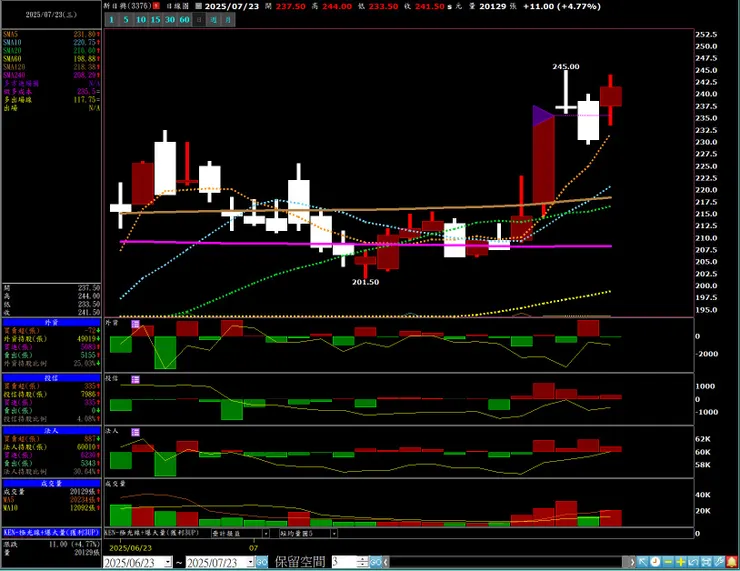Click the date 2025/07/23 box top left

click(51, 15)
